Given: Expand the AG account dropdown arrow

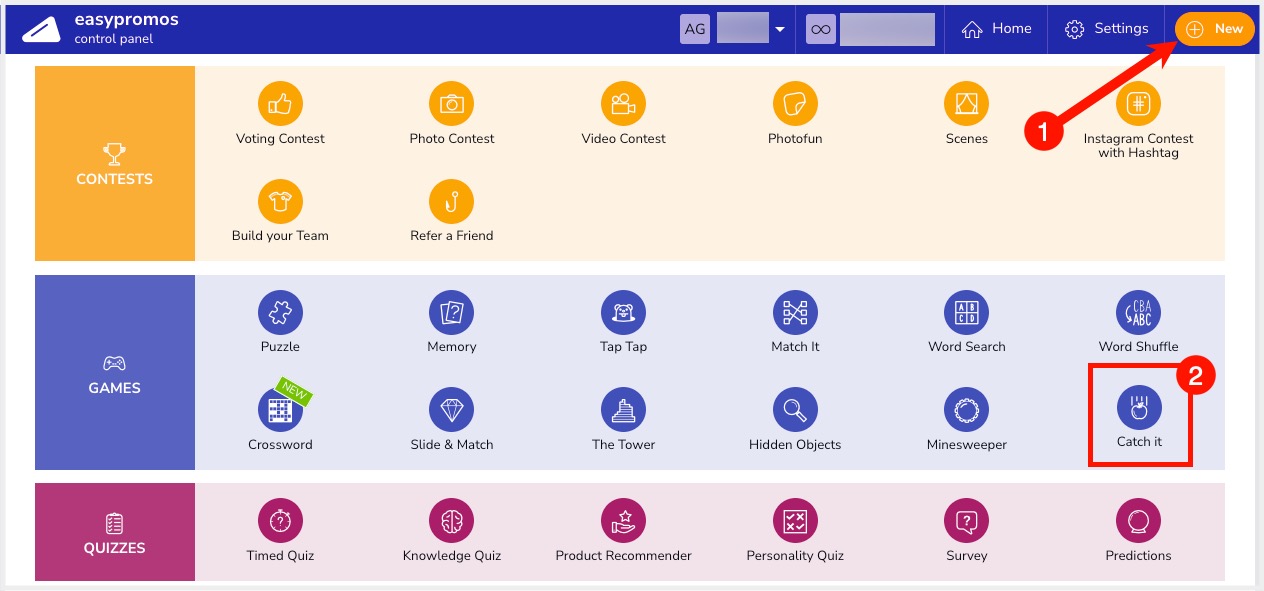Looking at the screenshot, I should point(779,30).
